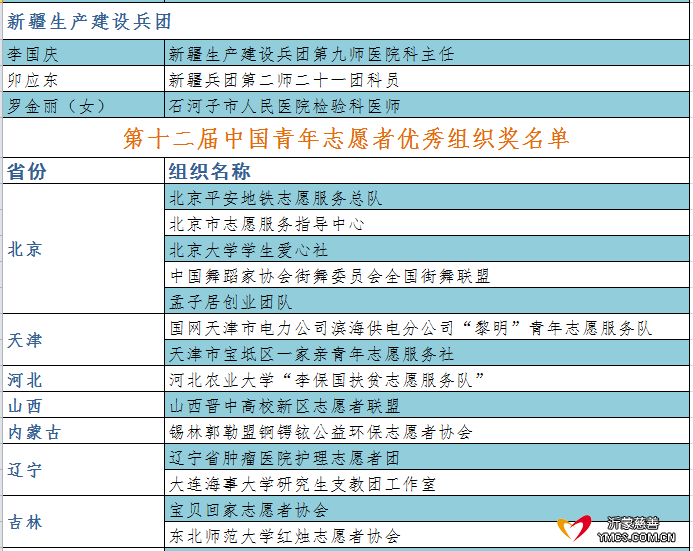Select row 山西晋中高校新区志愿者联盟

427,405
